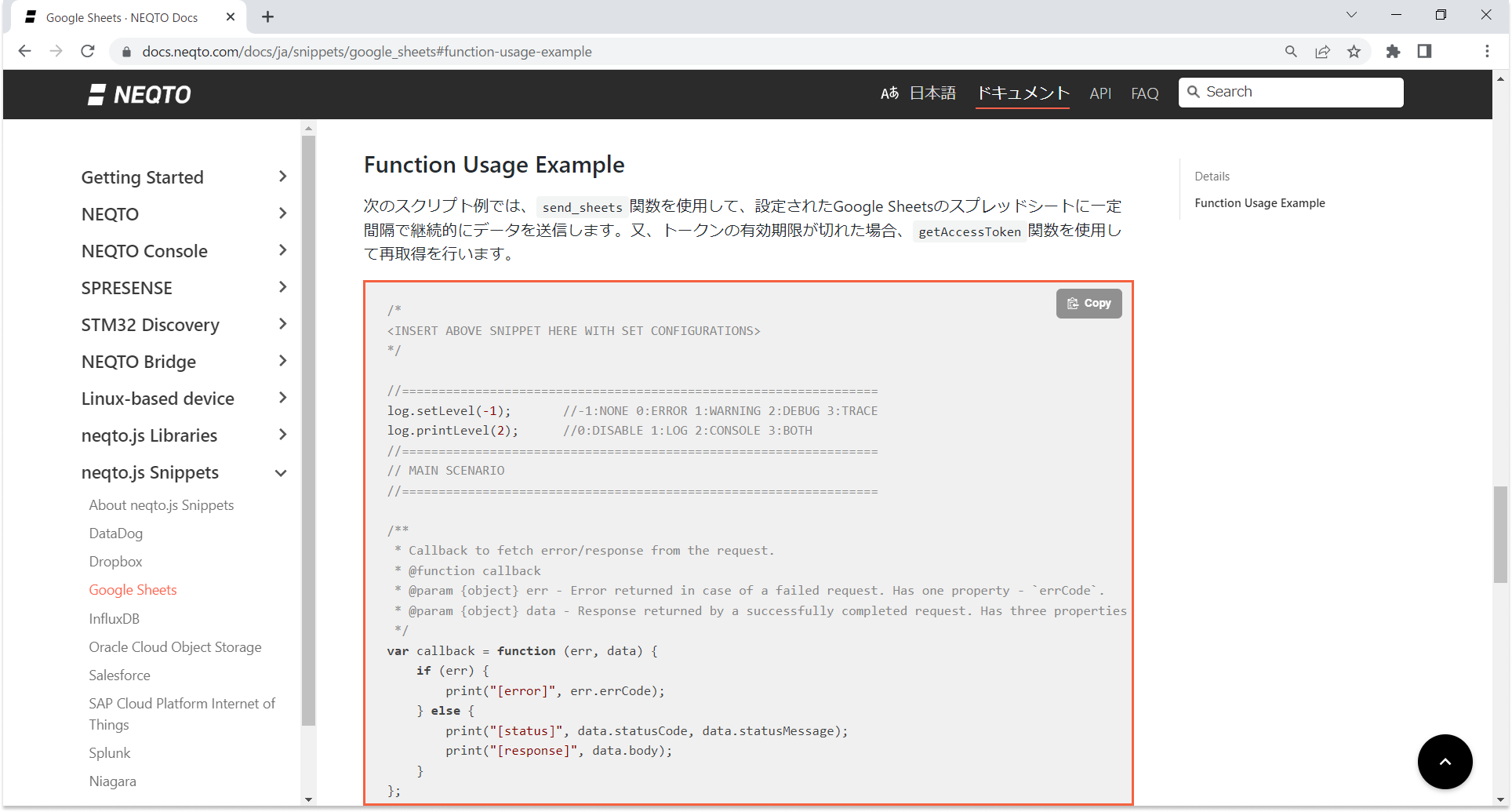
Task: Reload the page using the refresh icon
Action: (x=88, y=51)
